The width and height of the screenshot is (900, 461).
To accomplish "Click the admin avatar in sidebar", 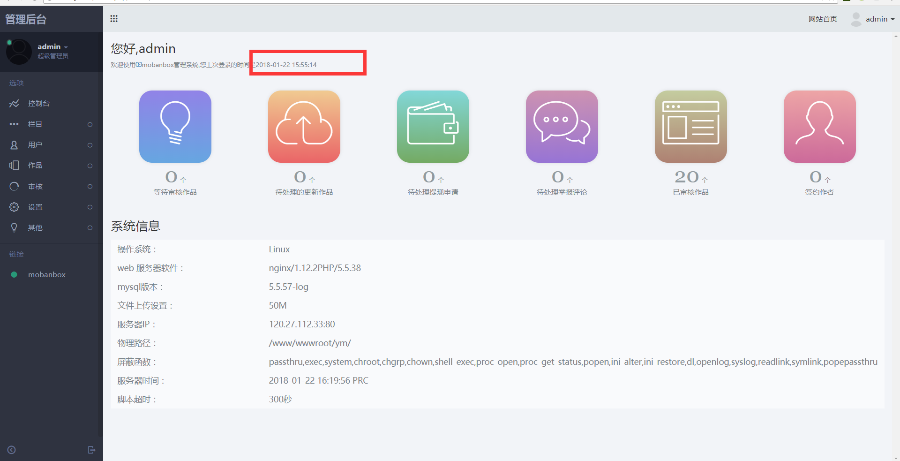I will pyautogui.click(x=18, y=52).
